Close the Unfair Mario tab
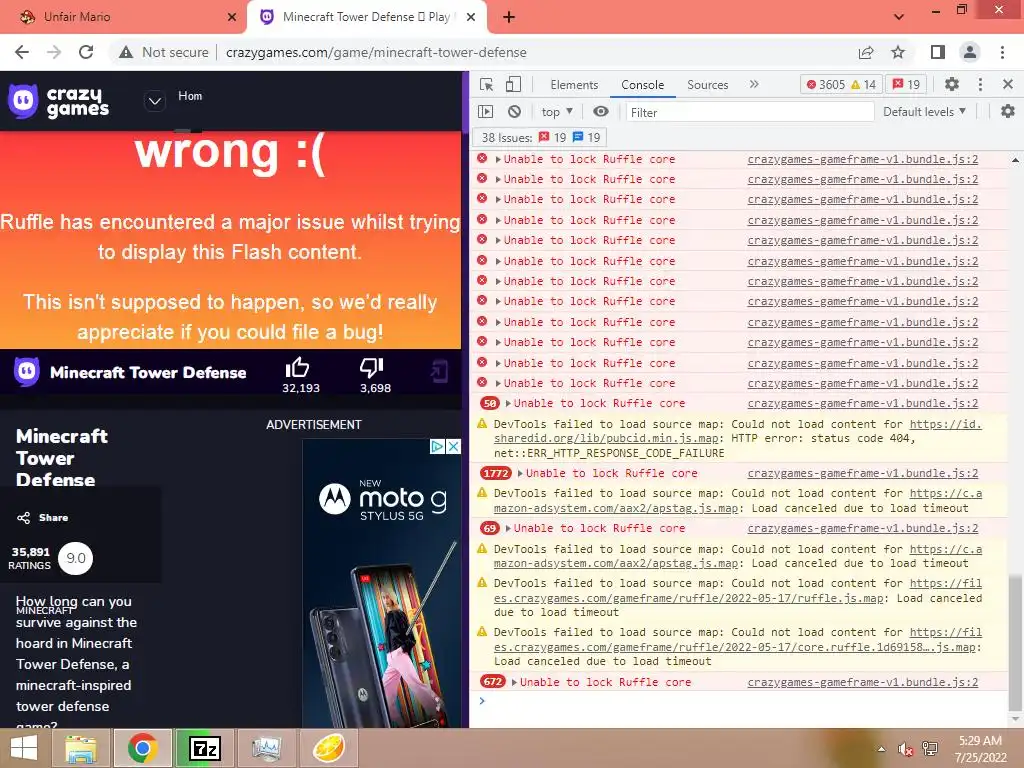1024x768 pixels. (232, 17)
